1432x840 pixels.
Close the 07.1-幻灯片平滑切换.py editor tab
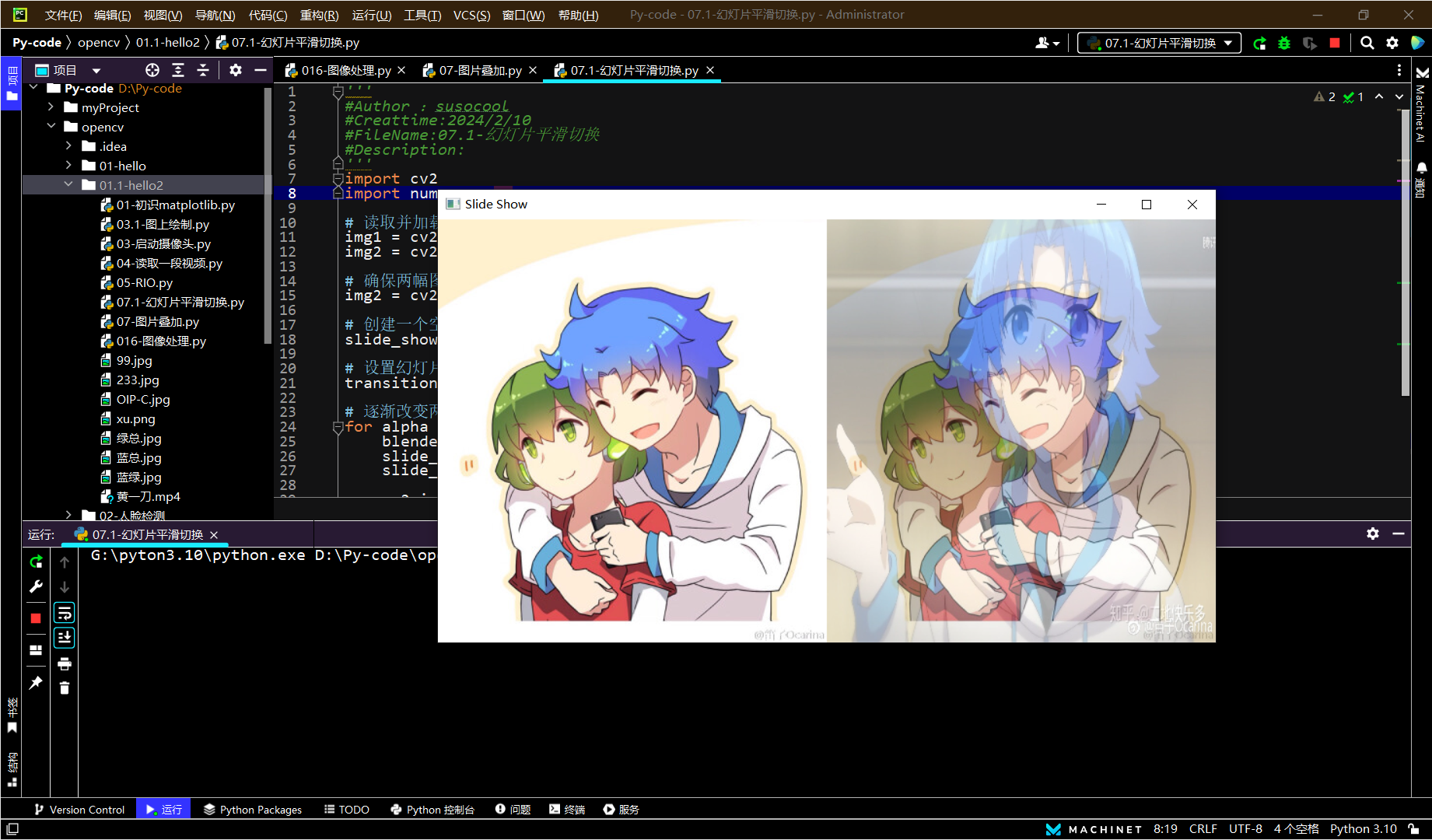pyautogui.click(x=710, y=71)
